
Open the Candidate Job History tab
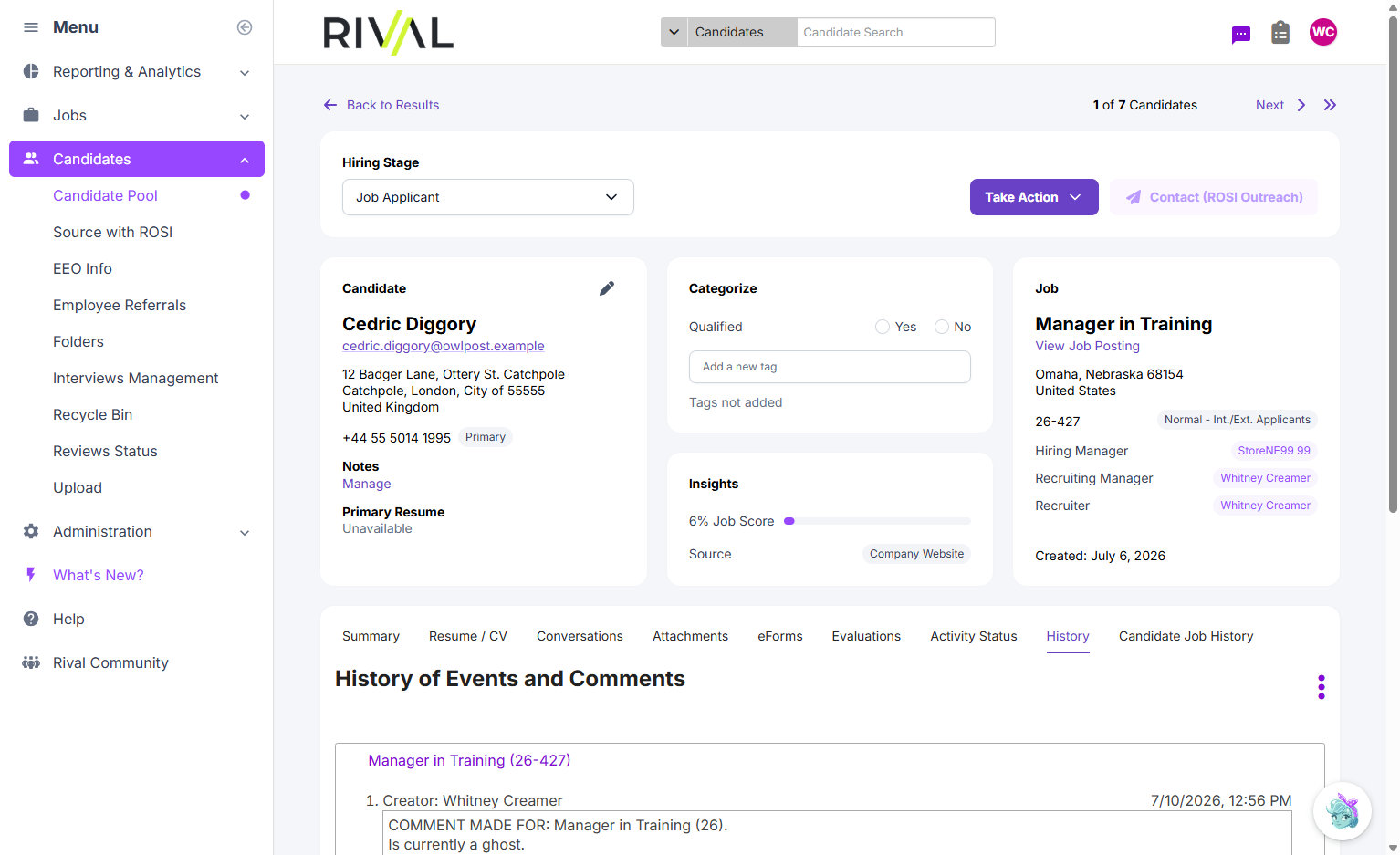coord(1186,636)
